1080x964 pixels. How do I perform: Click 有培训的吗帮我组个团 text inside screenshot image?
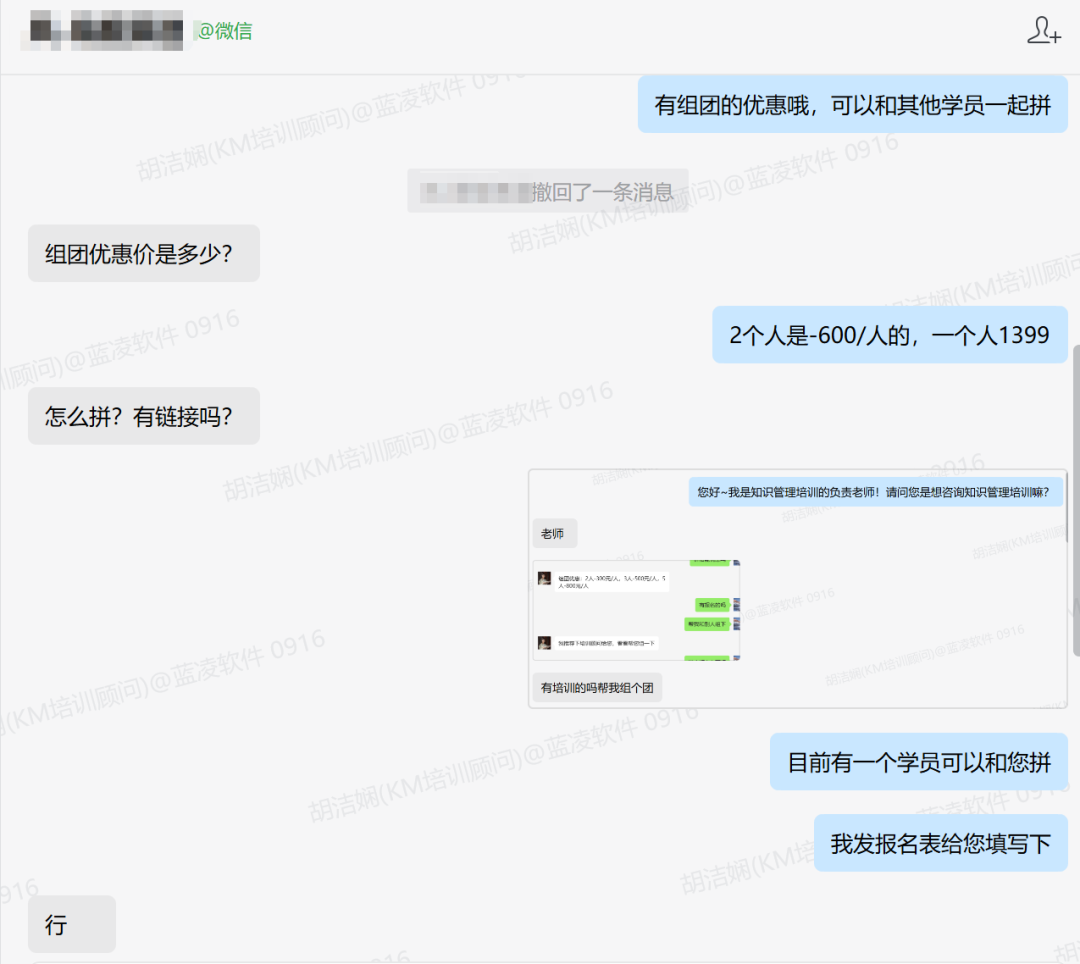coord(596,688)
